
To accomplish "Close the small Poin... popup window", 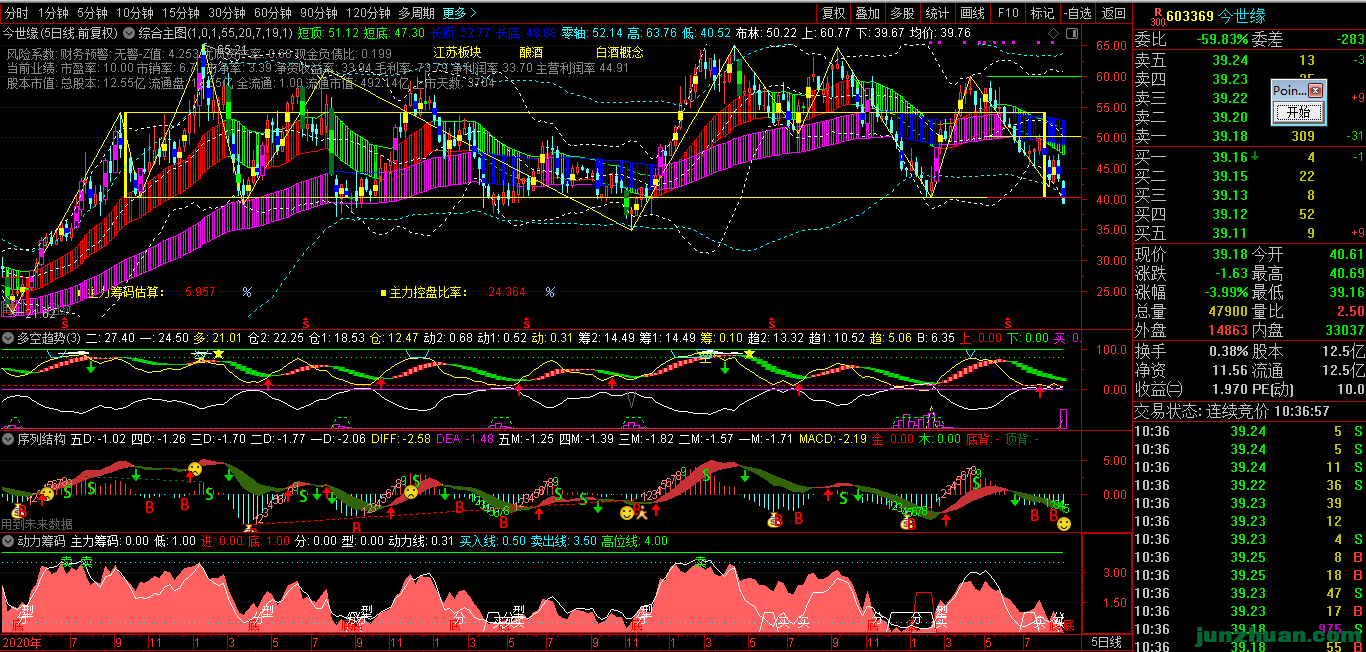I will pos(1316,90).
